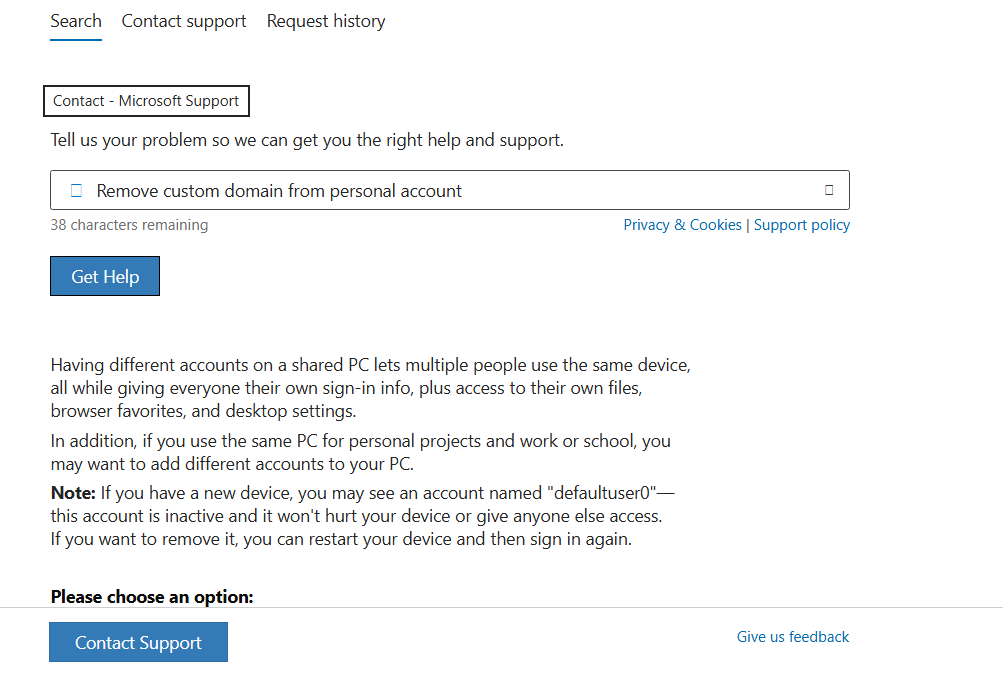The image size is (1003, 674).
Task: Click the 'Please choose an option:' label
Action: pos(152,597)
